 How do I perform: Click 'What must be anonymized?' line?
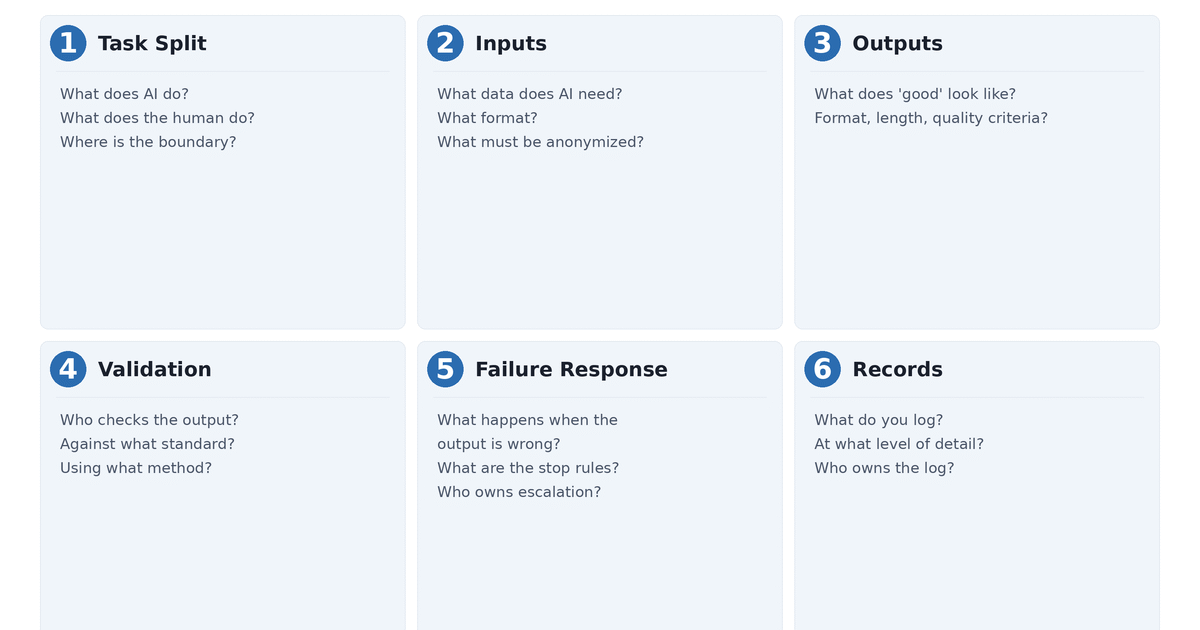(x=540, y=142)
